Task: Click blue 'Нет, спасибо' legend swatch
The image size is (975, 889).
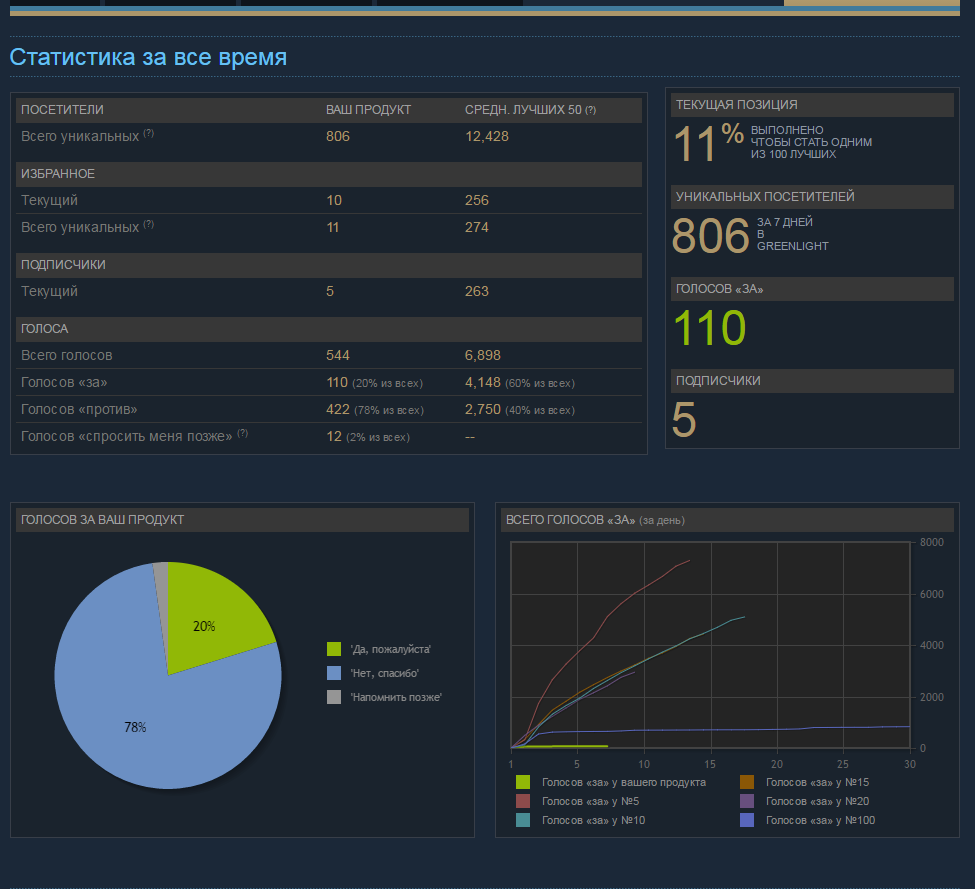Action: [x=334, y=673]
